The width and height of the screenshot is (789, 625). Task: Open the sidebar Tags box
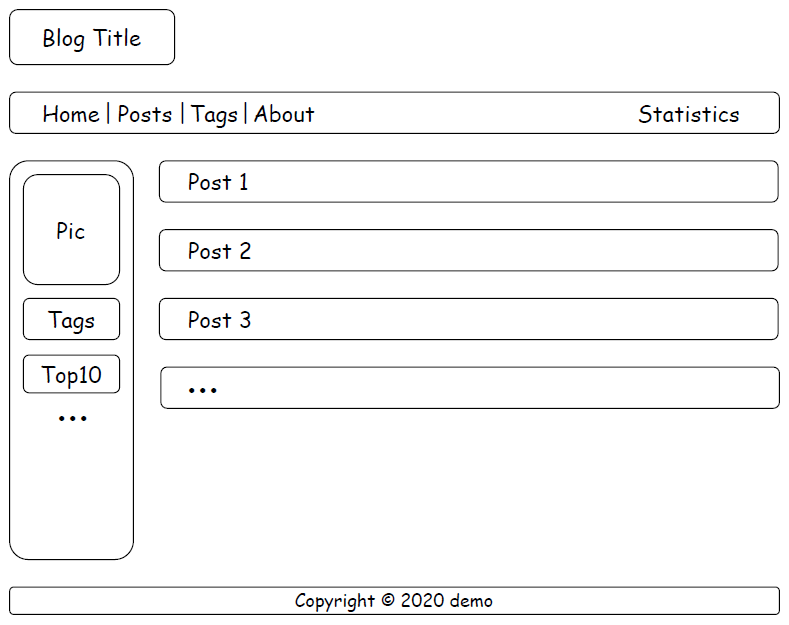(x=71, y=320)
